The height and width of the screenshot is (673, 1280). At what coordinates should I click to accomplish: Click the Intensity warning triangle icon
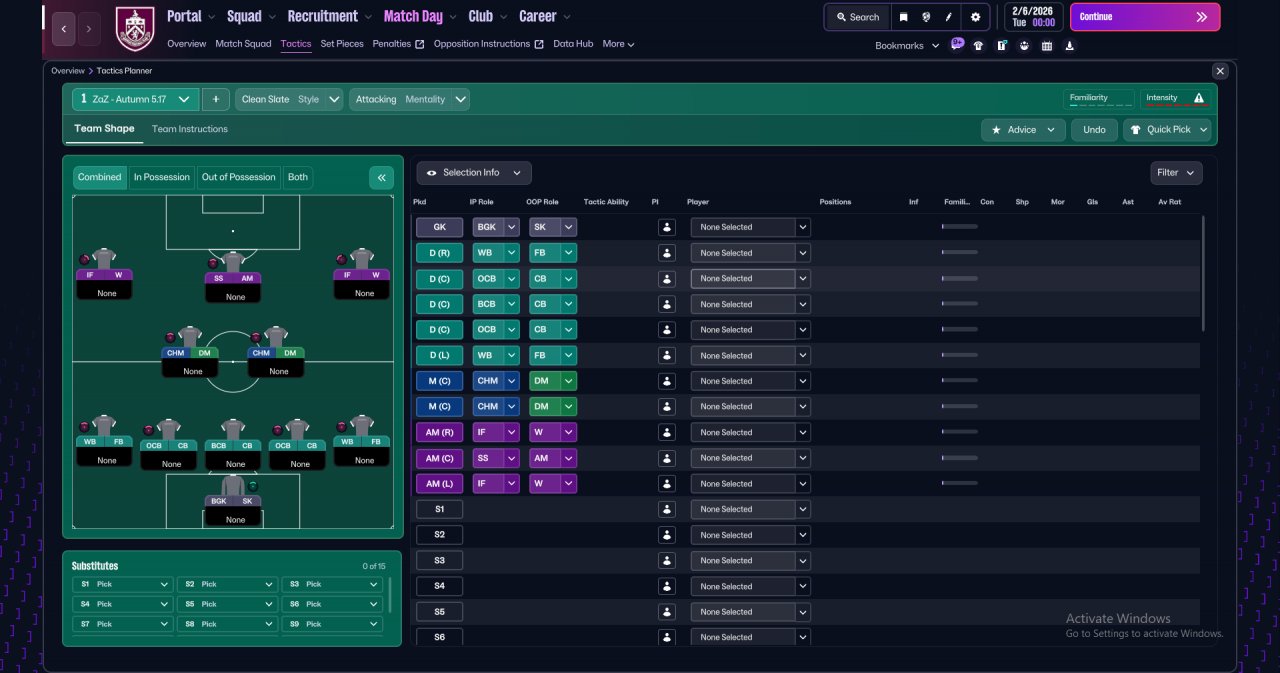1199,98
